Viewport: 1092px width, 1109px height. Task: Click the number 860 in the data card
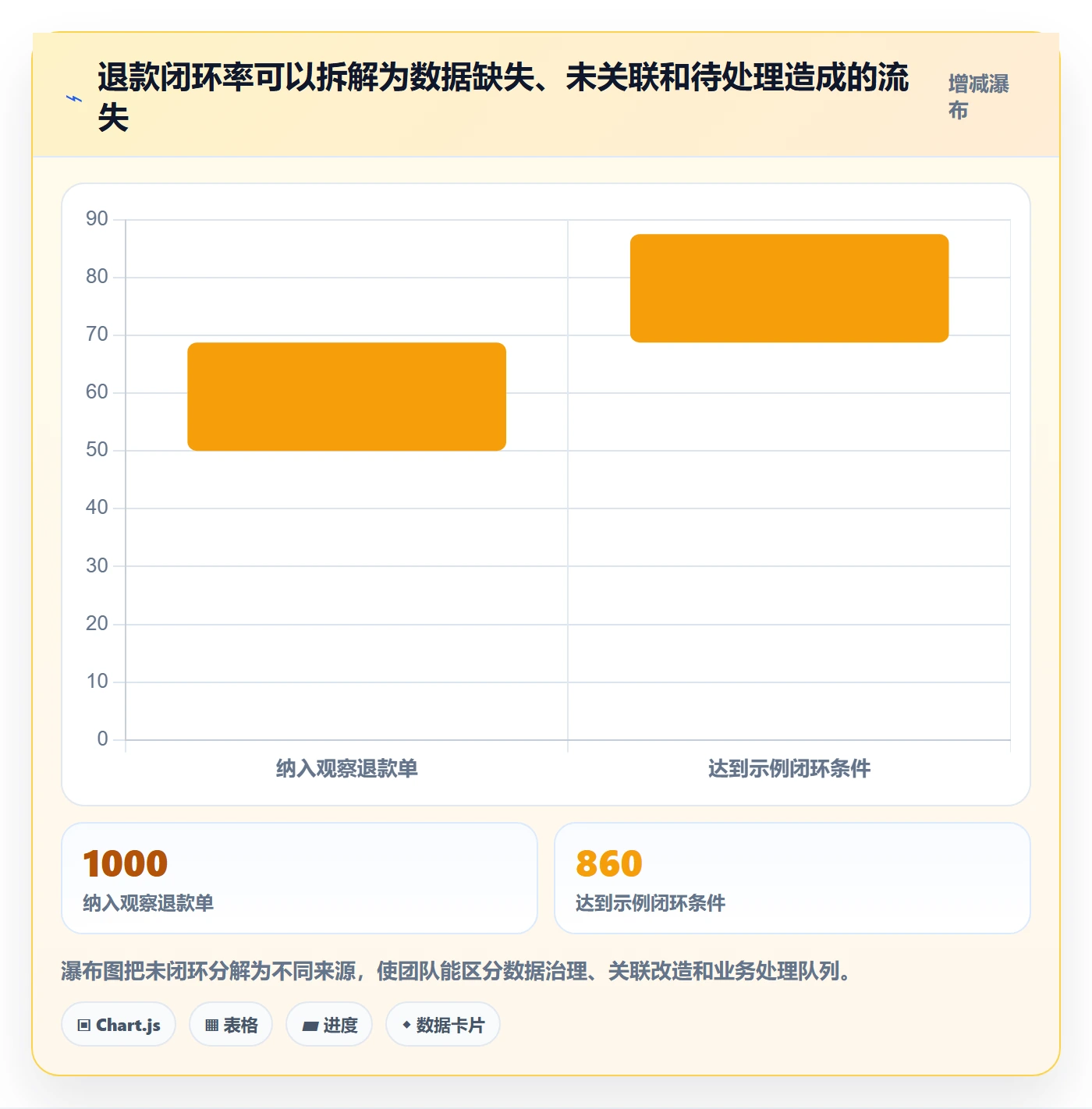(x=609, y=863)
